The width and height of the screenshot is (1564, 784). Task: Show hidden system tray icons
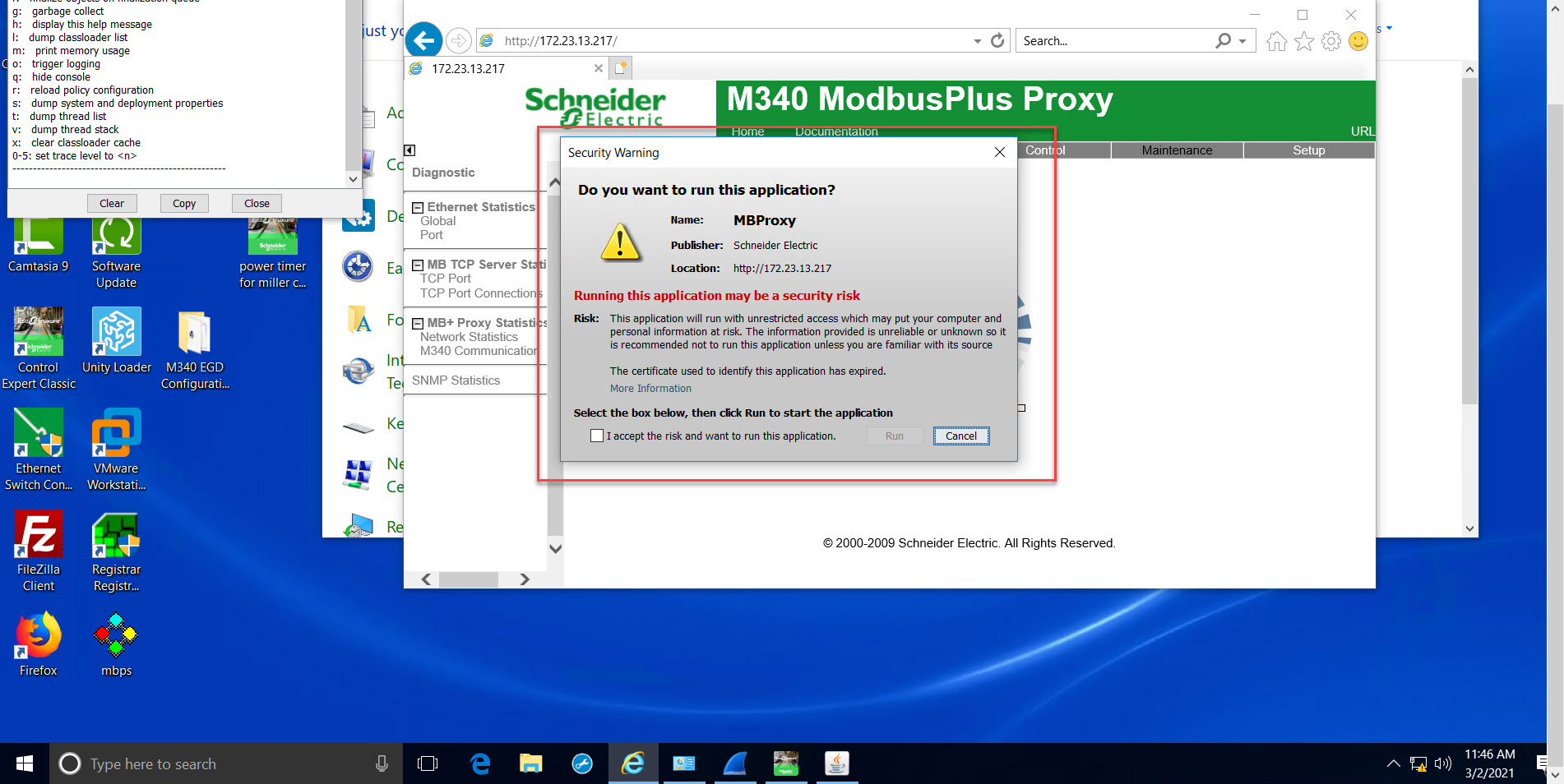[1393, 764]
